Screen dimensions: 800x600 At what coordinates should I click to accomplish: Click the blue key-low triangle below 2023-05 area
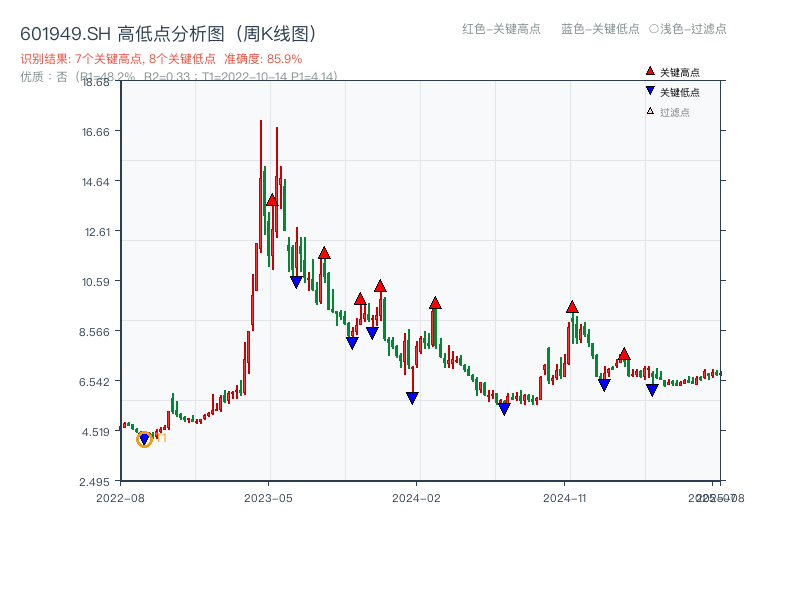coord(296,281)
